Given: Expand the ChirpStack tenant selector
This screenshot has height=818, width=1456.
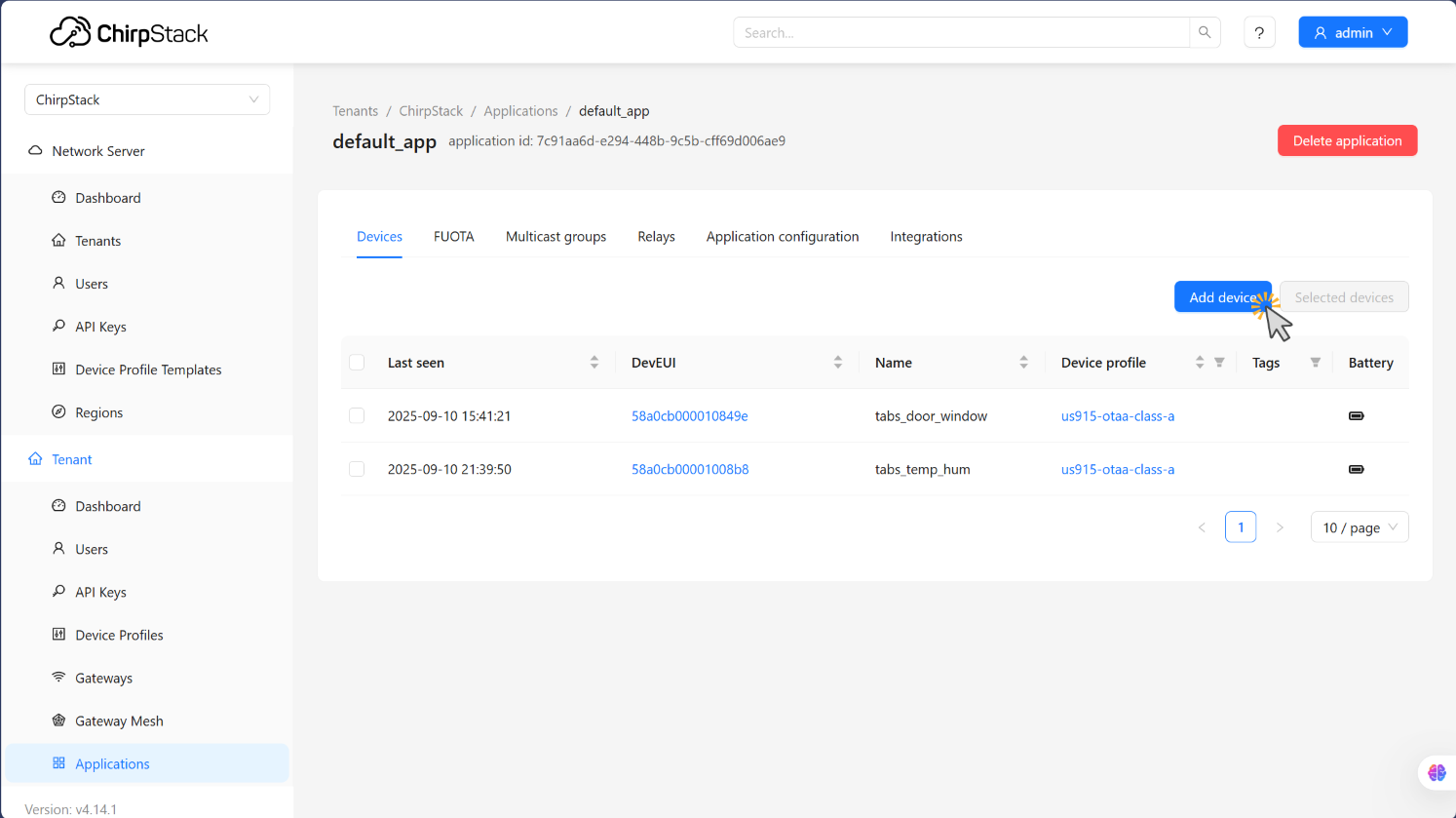Looking at the screenshot, I should [147, 99].
